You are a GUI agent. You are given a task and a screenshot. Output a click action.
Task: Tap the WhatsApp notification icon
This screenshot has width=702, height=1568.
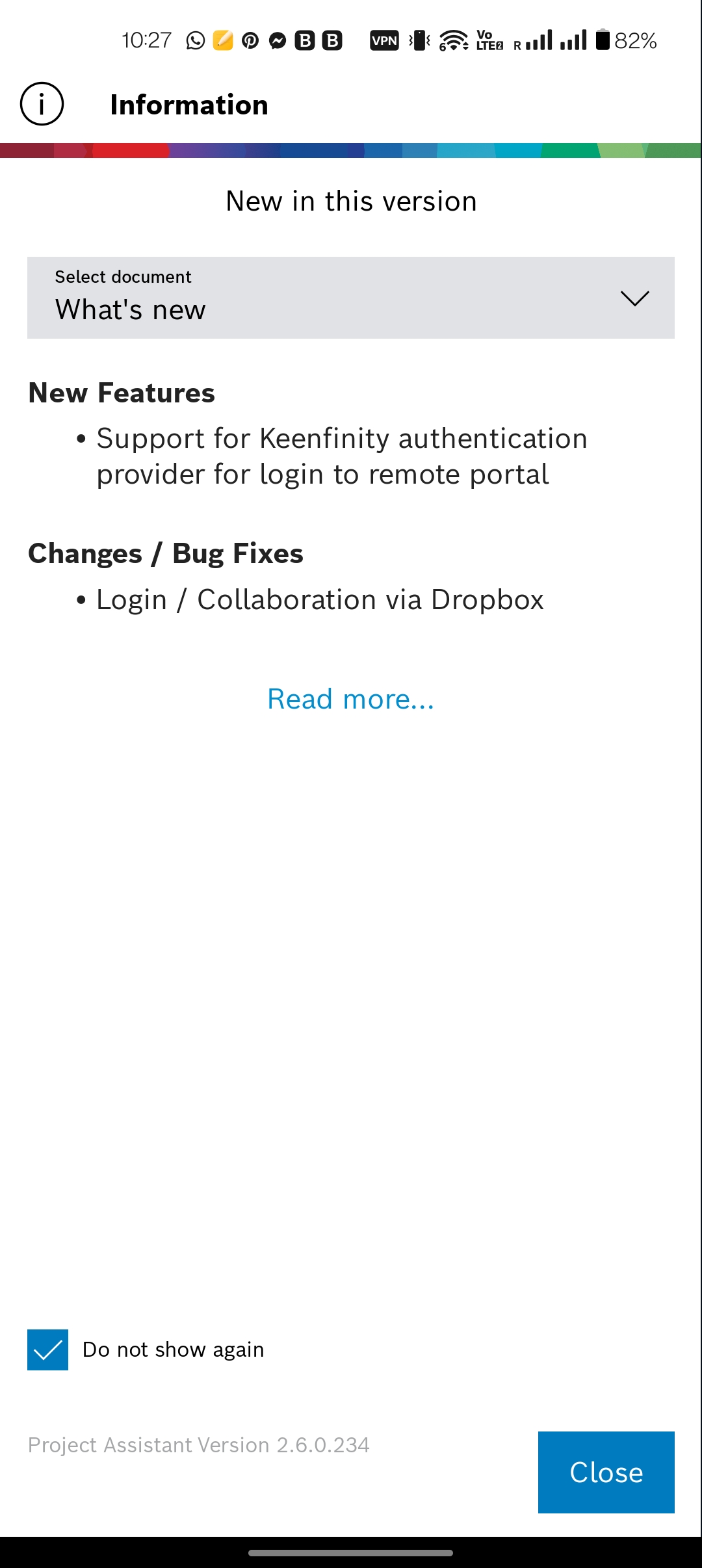[x=195, y=40]
